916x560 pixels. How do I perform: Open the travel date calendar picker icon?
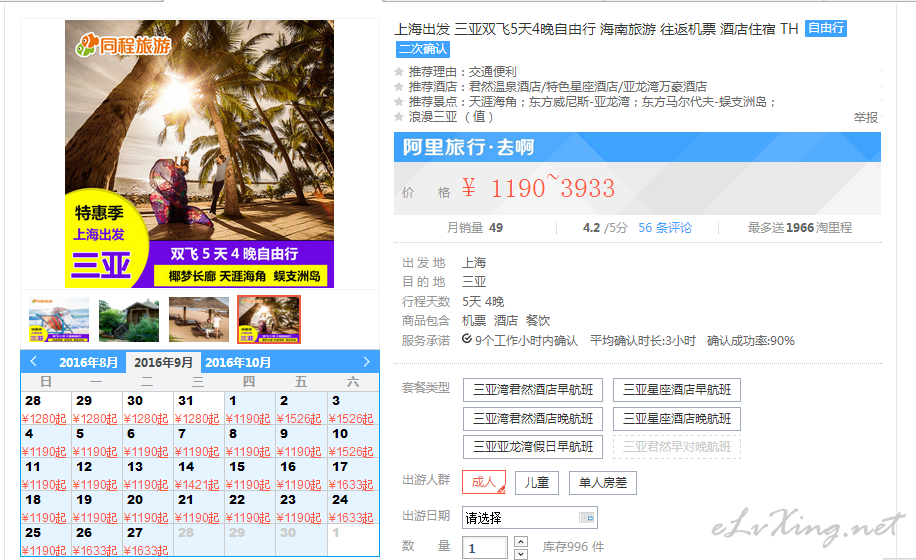pos(586,517)
